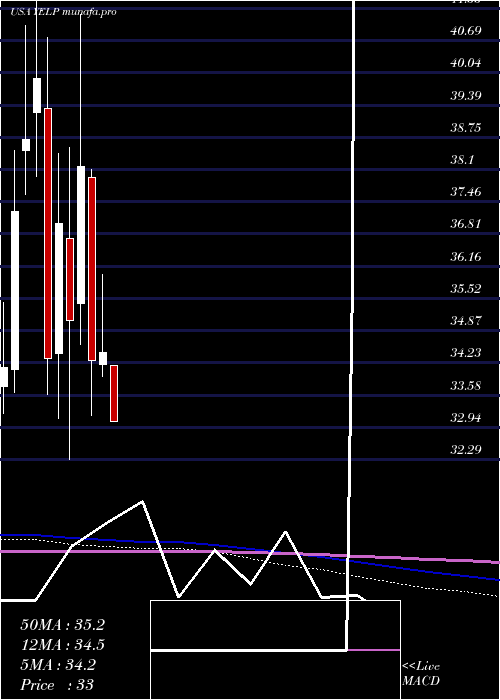Click the short pink segment inside MACD box
Image resolution: width=500 pixels, height=700 pixels.
point(374,650)
